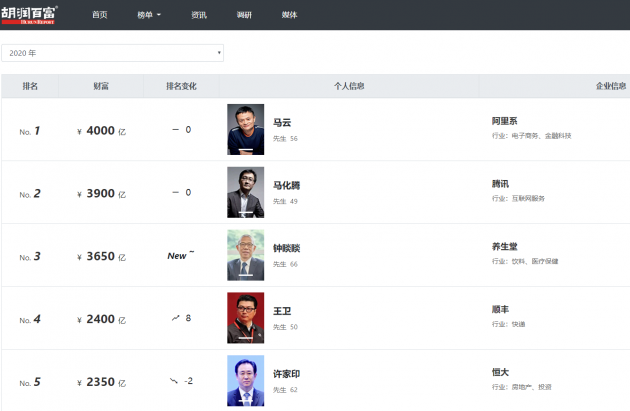Screen dimensions: 630x411
Task: Click the 养生堂 company name
Action: click(505, 246)
